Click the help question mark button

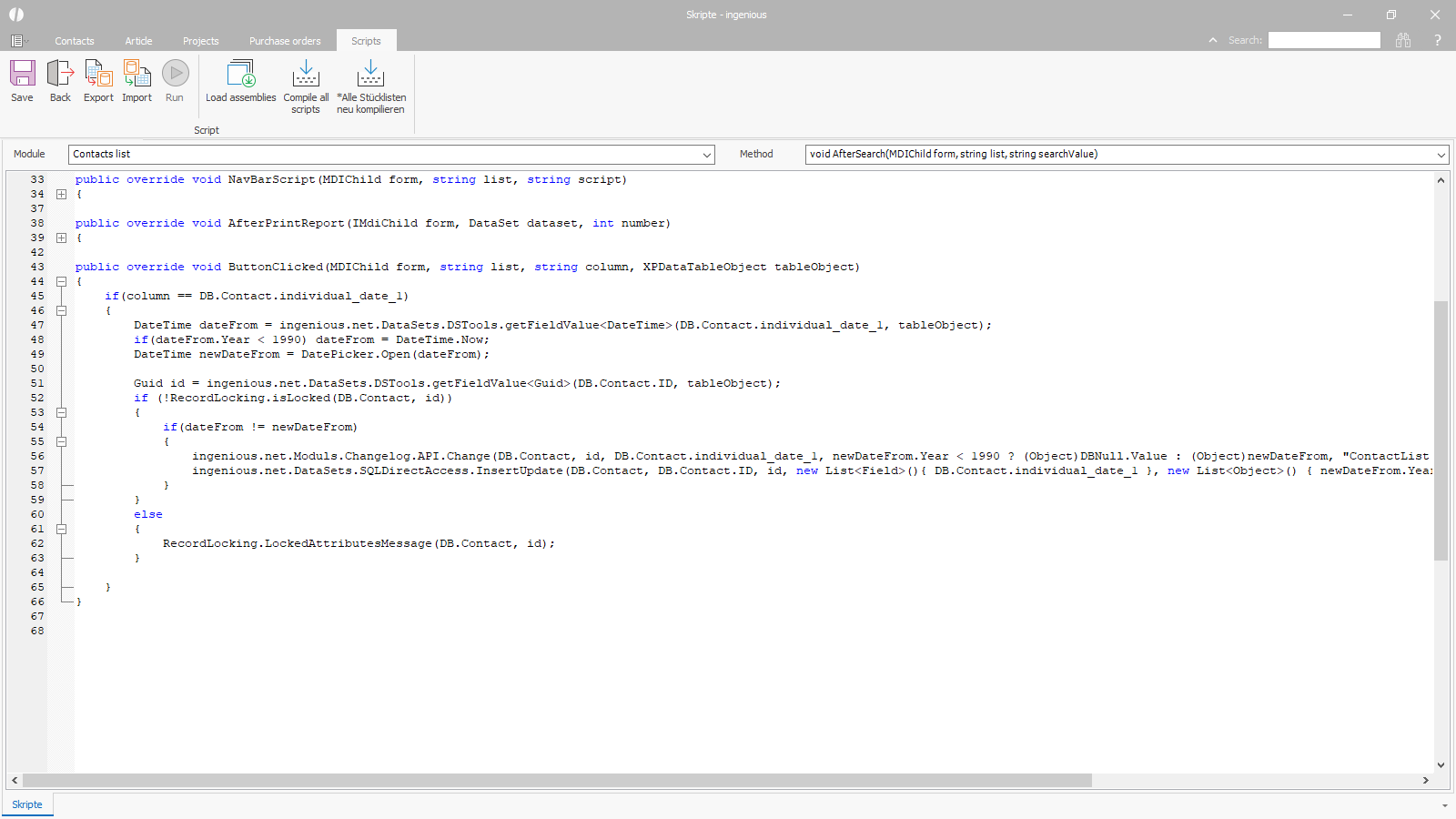click(x=1438, y=40)
